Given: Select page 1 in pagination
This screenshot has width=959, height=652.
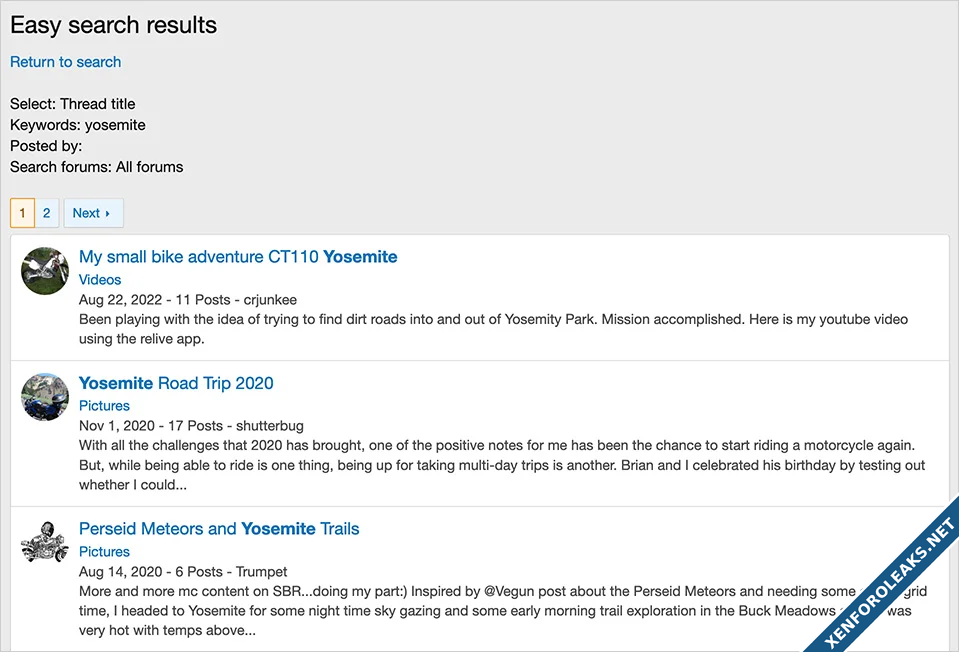Looking at the screenshot, I should [22, 213].
